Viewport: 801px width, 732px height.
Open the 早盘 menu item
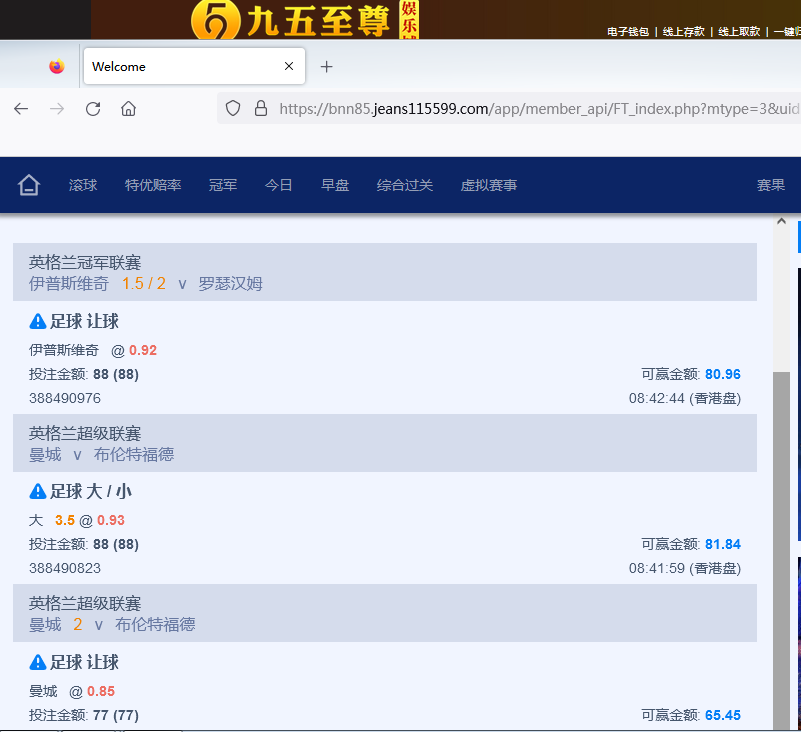point(335,185)
